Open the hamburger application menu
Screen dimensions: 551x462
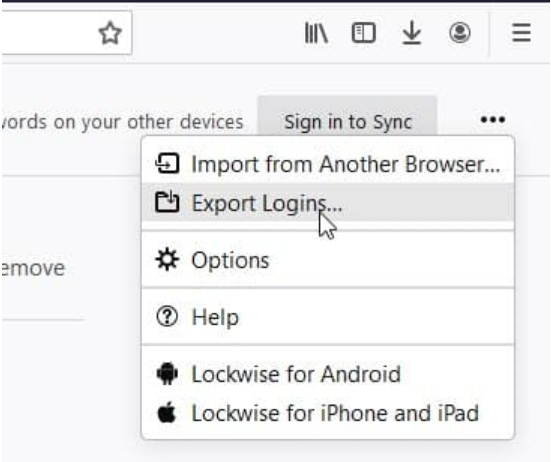pos(521,33)
